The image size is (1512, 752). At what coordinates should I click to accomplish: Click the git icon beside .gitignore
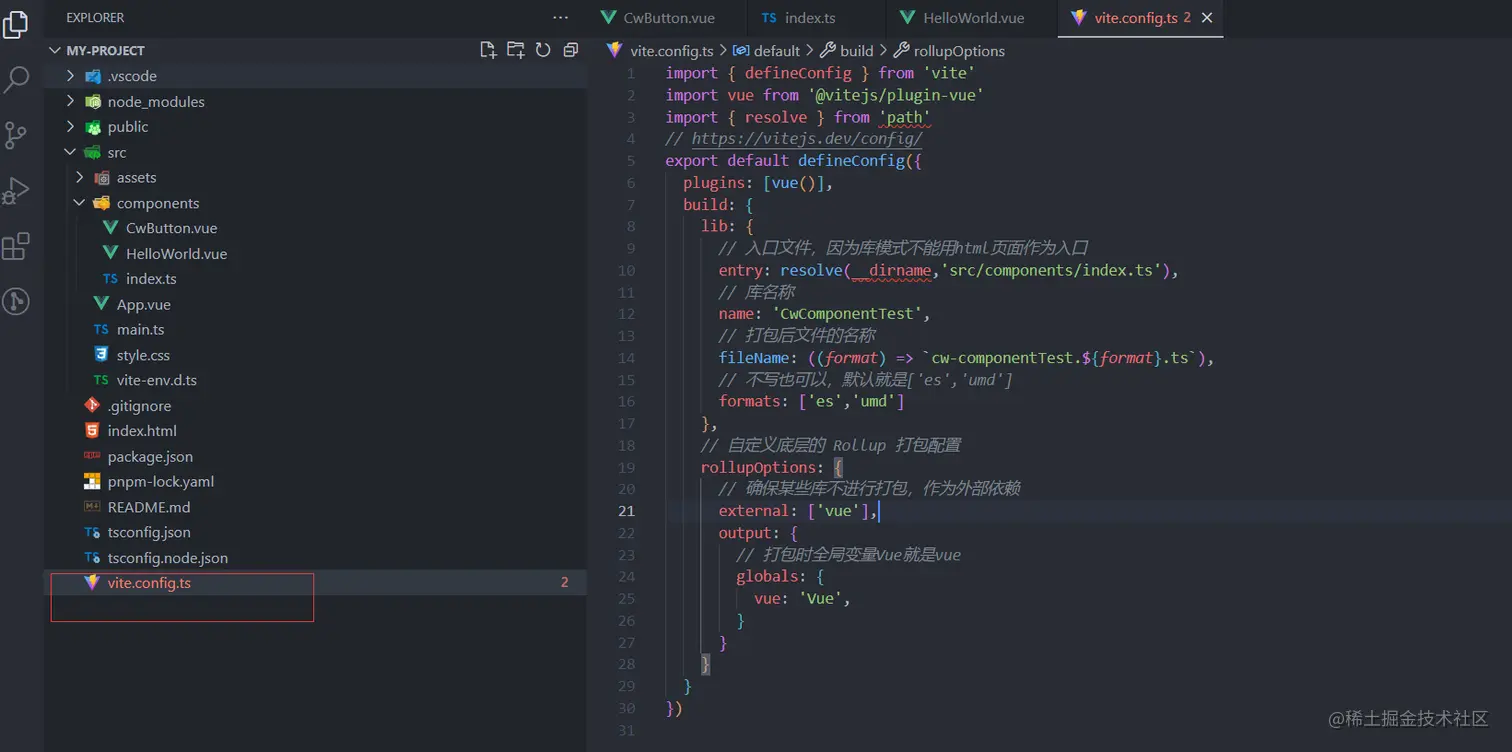coord(92,406)
